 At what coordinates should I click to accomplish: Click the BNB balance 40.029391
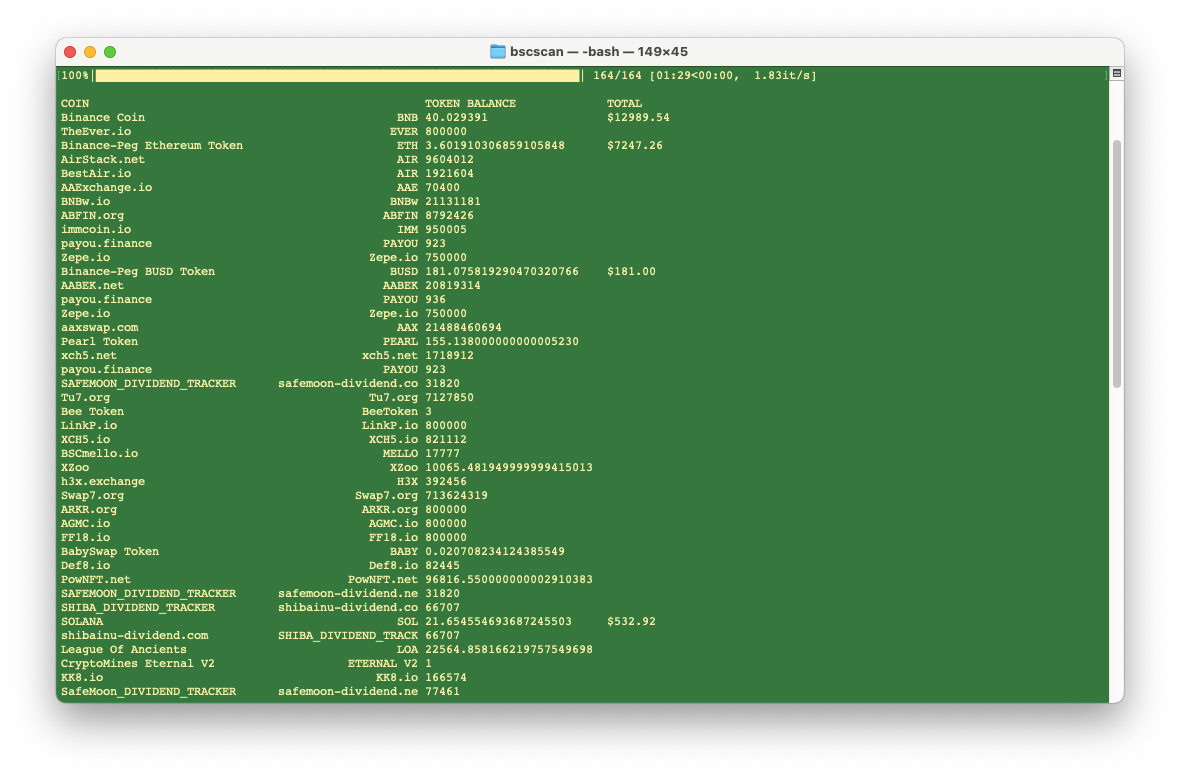[x=456, y=117]
